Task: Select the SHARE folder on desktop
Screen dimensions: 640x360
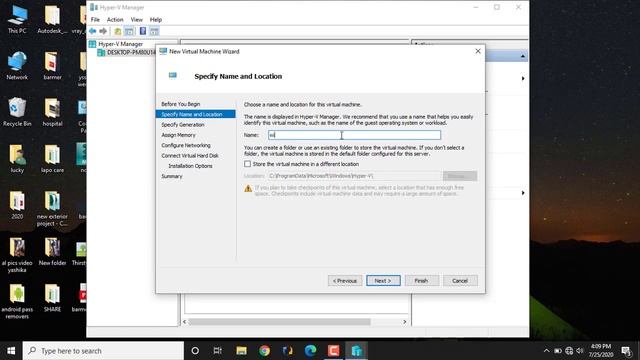Action: tap(53, 298)
